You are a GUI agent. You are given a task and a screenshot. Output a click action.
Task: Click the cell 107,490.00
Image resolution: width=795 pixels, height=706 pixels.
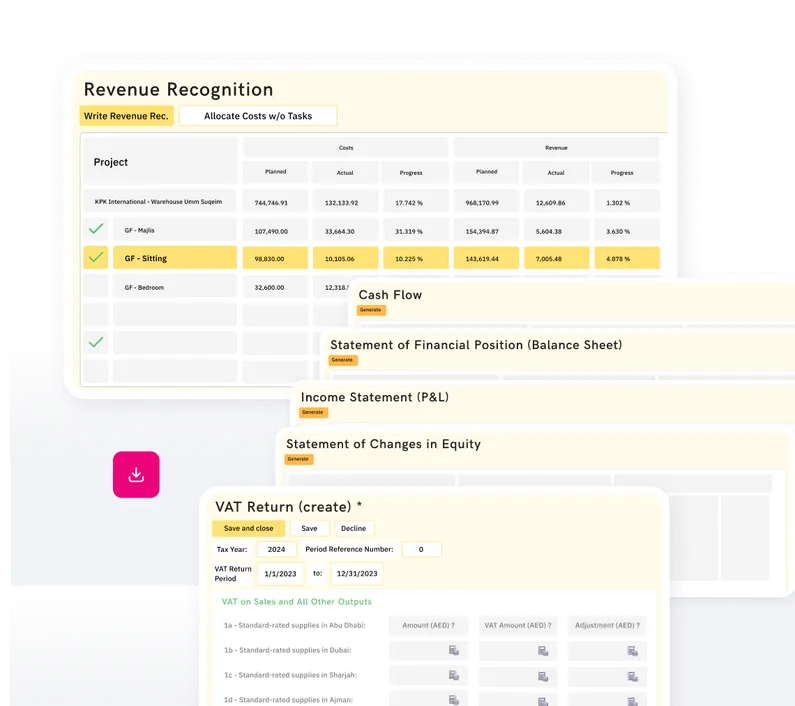[x=275, y=230]
